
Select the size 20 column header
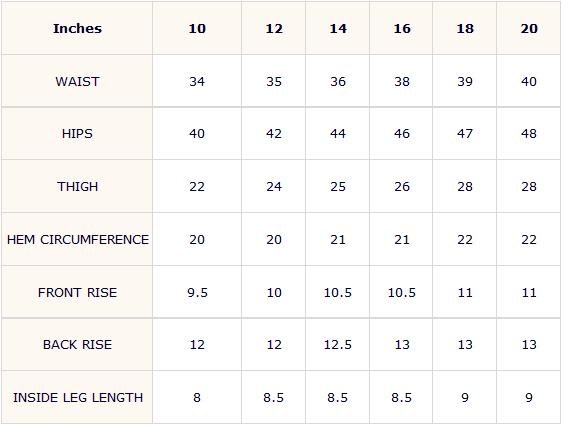(529, 28)
